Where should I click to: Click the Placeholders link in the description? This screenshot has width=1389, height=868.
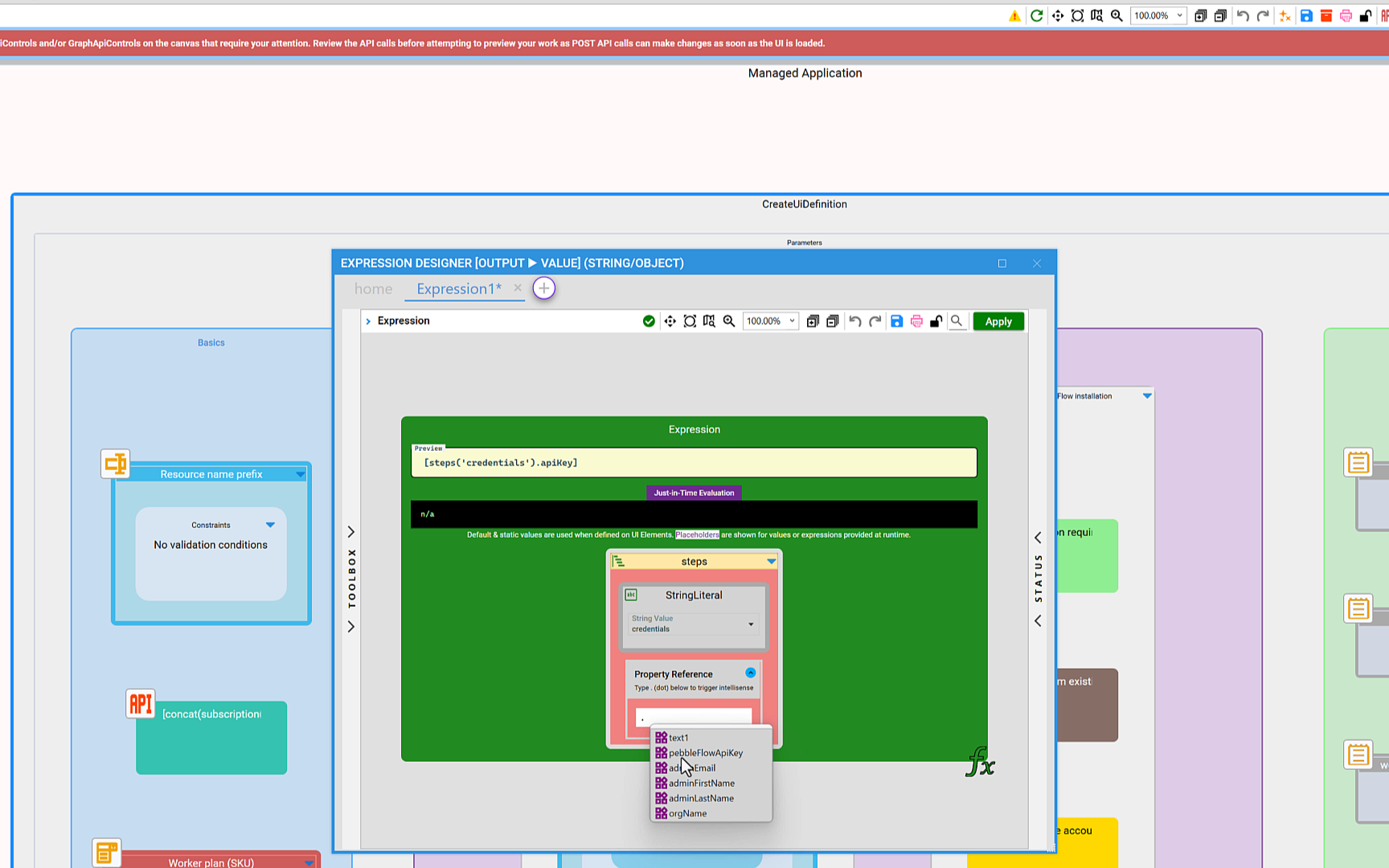point(697,535)
